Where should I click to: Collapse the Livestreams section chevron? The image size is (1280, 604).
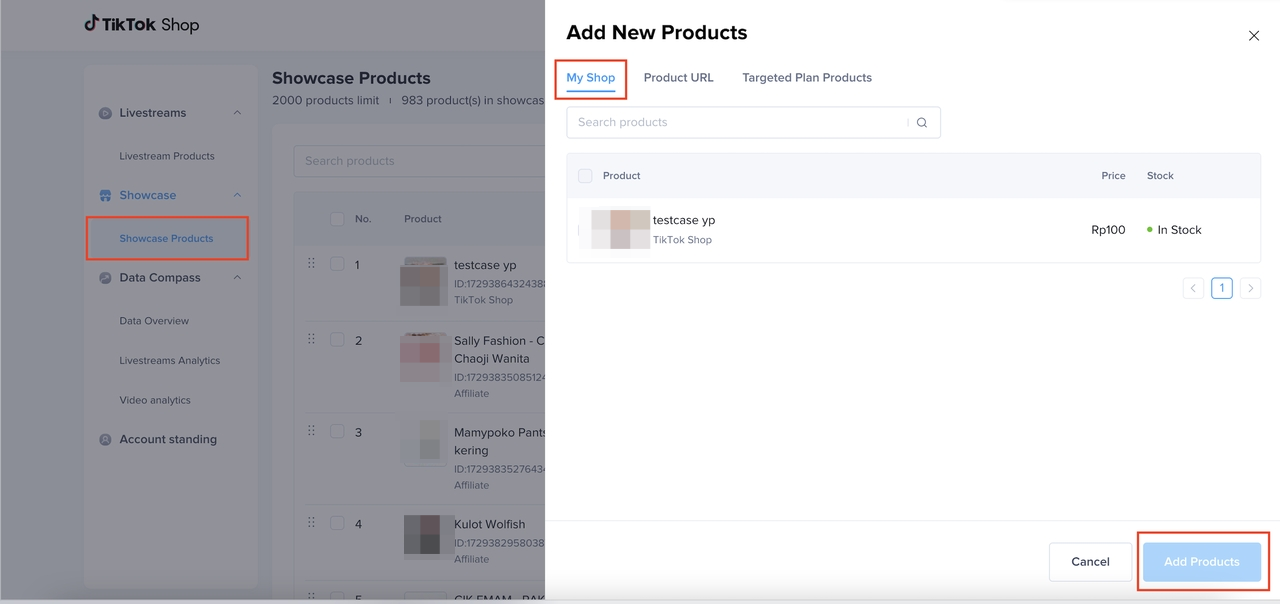click(x=237, y=113)
